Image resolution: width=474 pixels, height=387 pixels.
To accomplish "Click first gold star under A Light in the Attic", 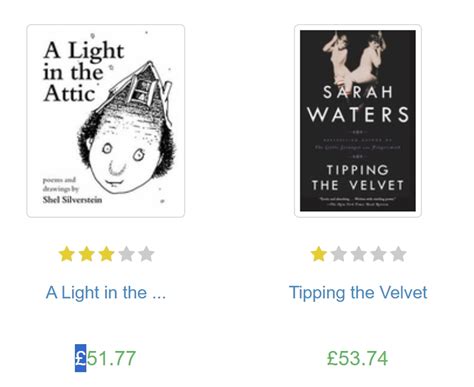I will [66, 254].
